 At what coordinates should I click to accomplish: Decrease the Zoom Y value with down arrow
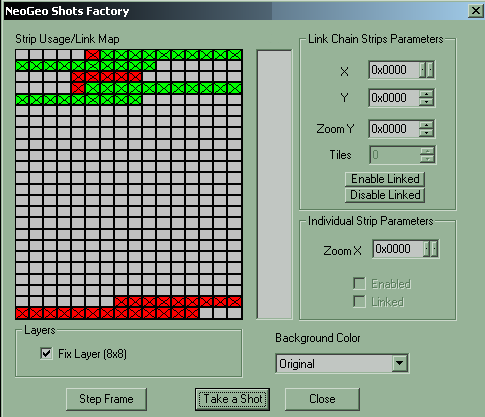tap(426, 133)
